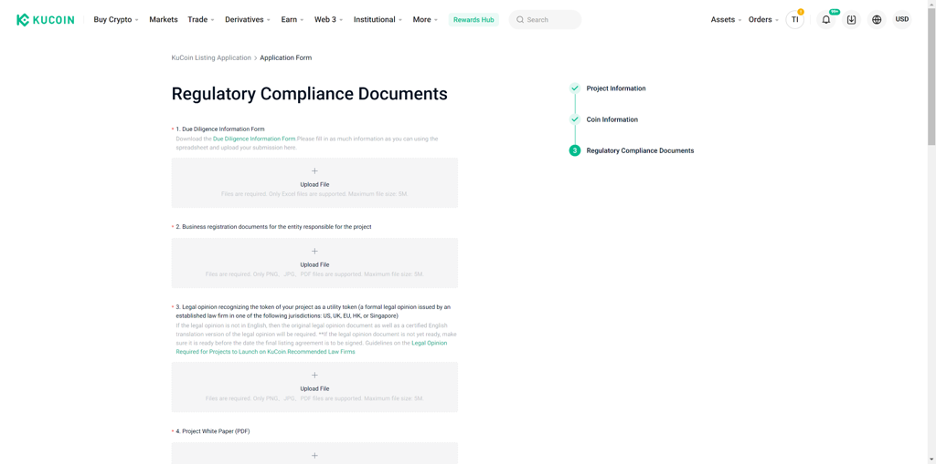Click the Project Information step checkmark
The image size is (936, 464).
[575, 88]
